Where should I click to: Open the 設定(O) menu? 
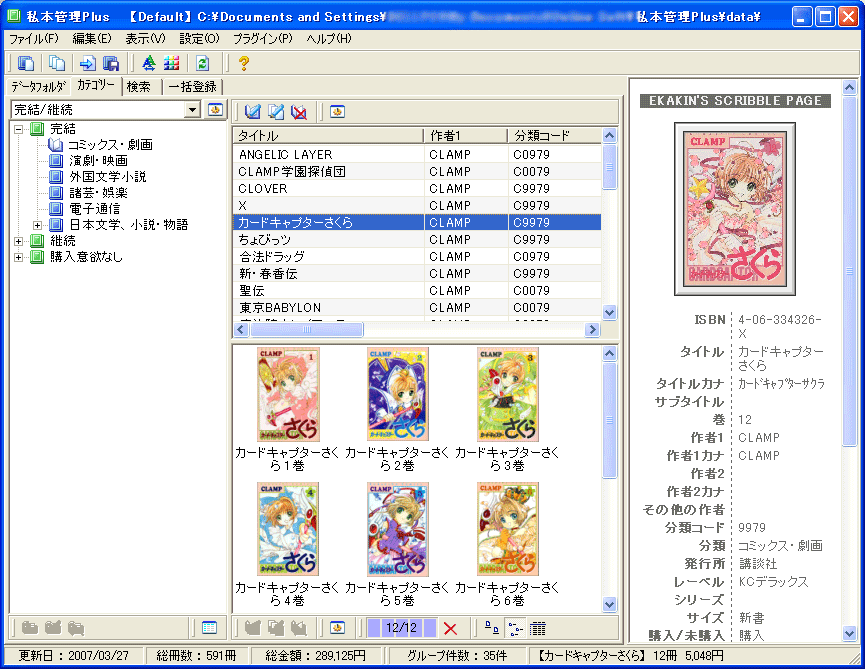point(199,38)
